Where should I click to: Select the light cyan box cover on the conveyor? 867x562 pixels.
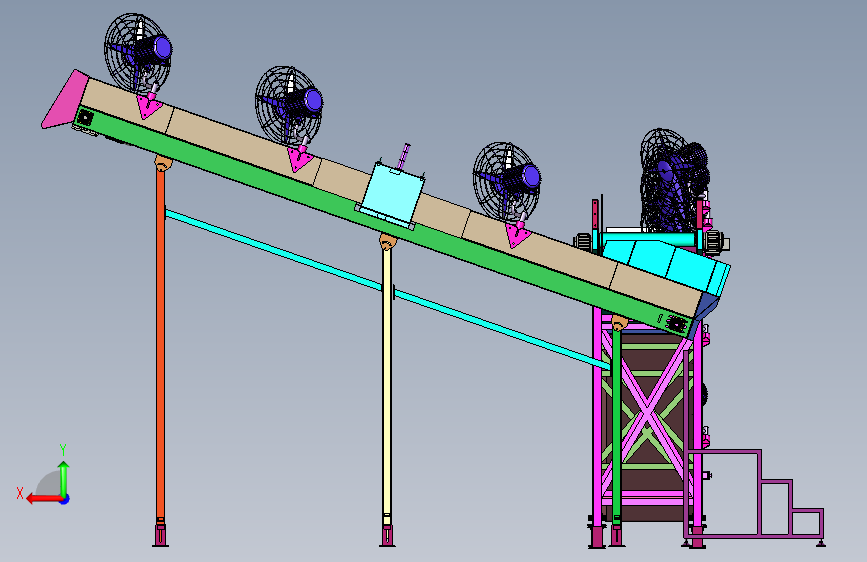[x=391, y=194]
